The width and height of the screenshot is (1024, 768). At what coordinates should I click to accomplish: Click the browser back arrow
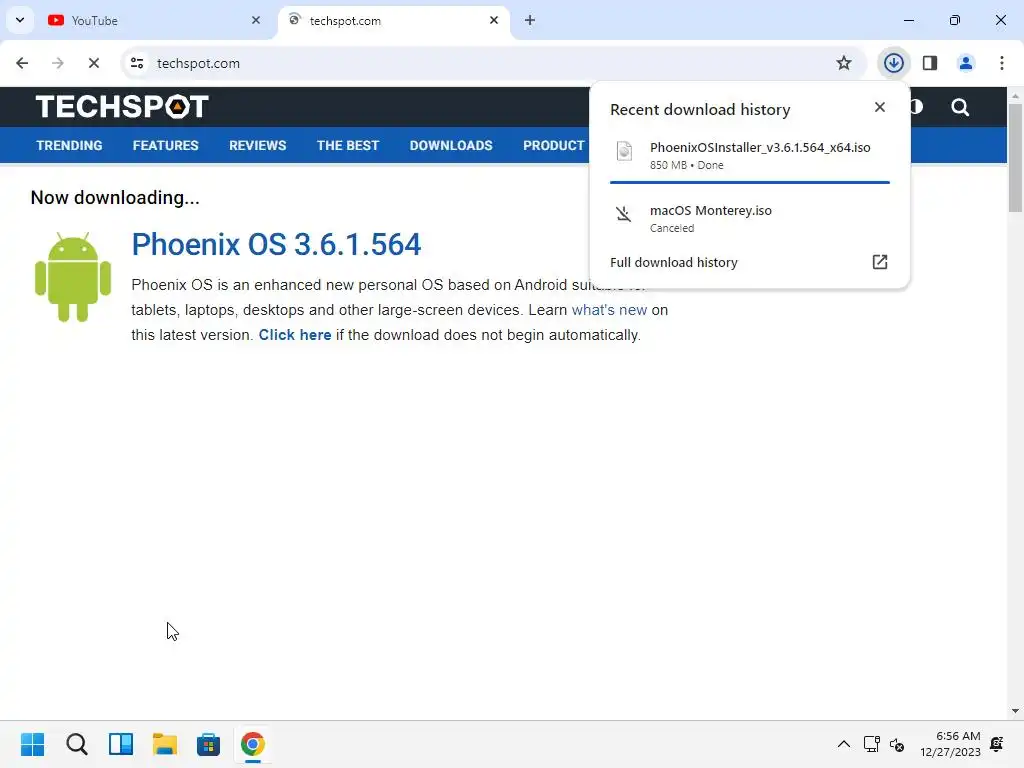coord(22,63)
